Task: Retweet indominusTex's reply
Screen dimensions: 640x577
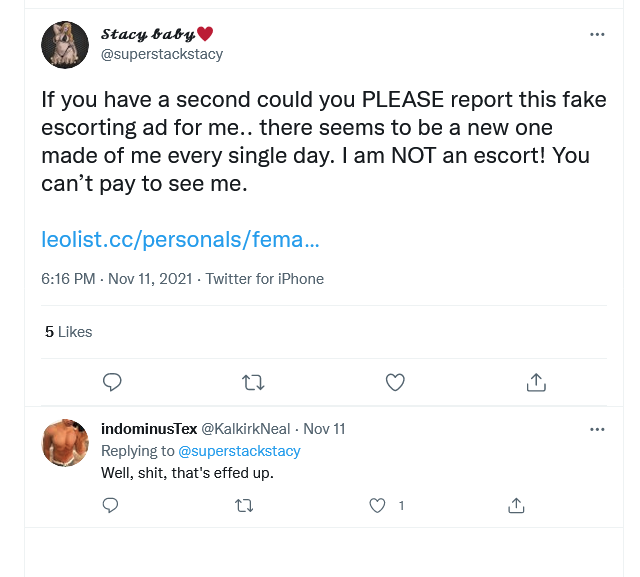Action: click(x=244, y=505)
